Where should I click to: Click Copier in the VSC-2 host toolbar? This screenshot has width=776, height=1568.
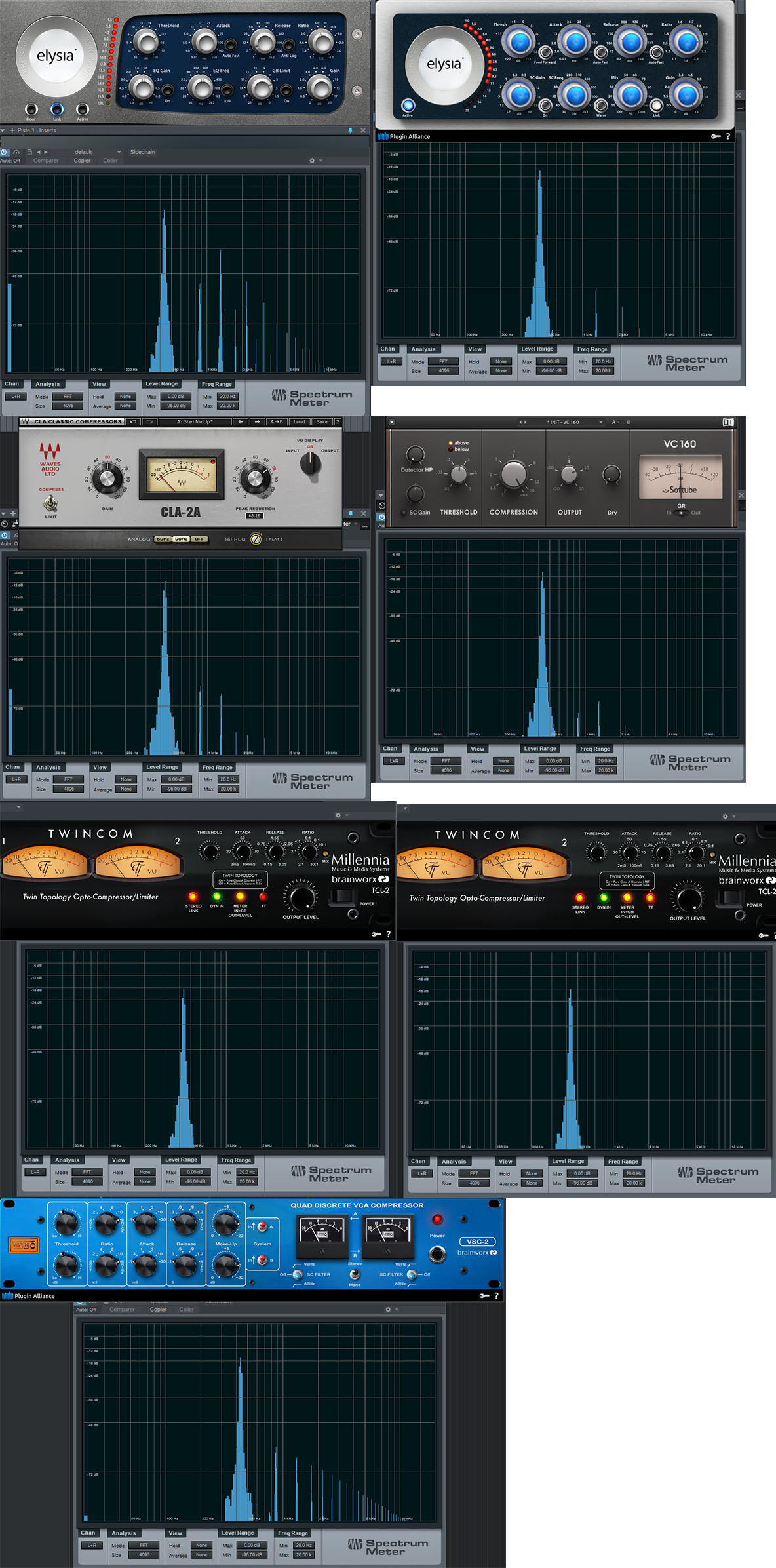(158, 1309)
